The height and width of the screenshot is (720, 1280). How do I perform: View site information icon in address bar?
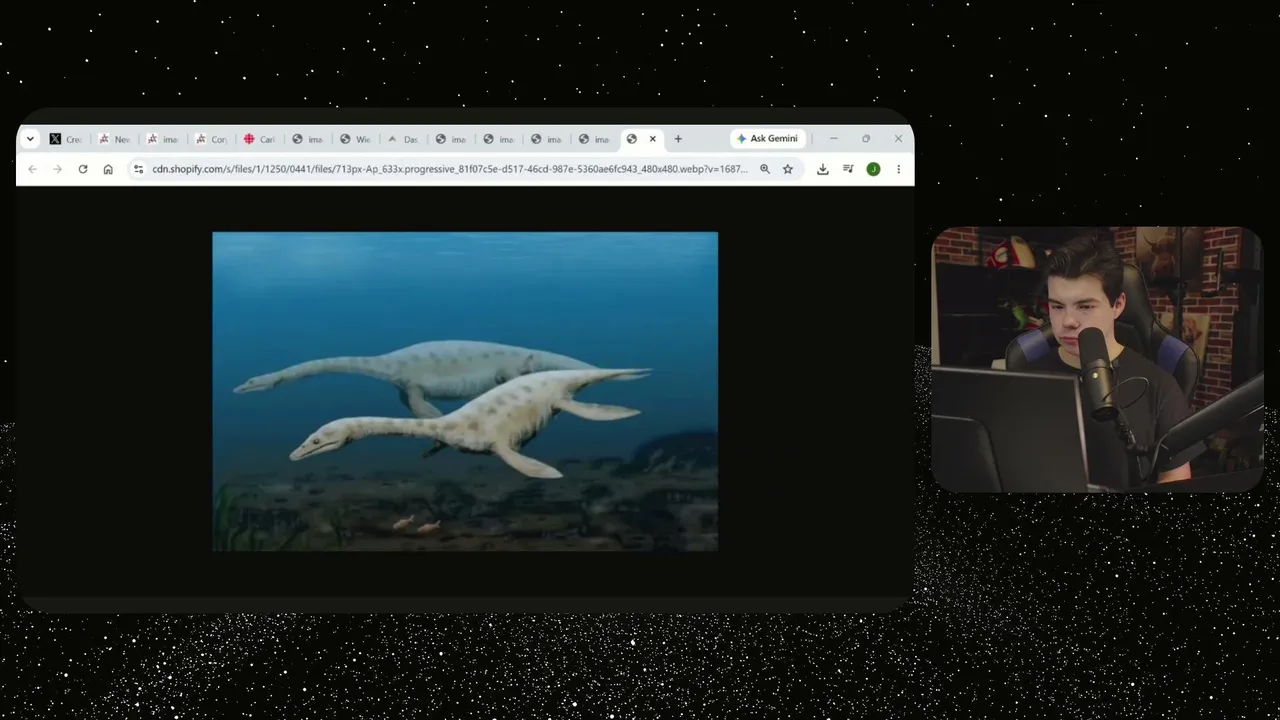[139, 169]
